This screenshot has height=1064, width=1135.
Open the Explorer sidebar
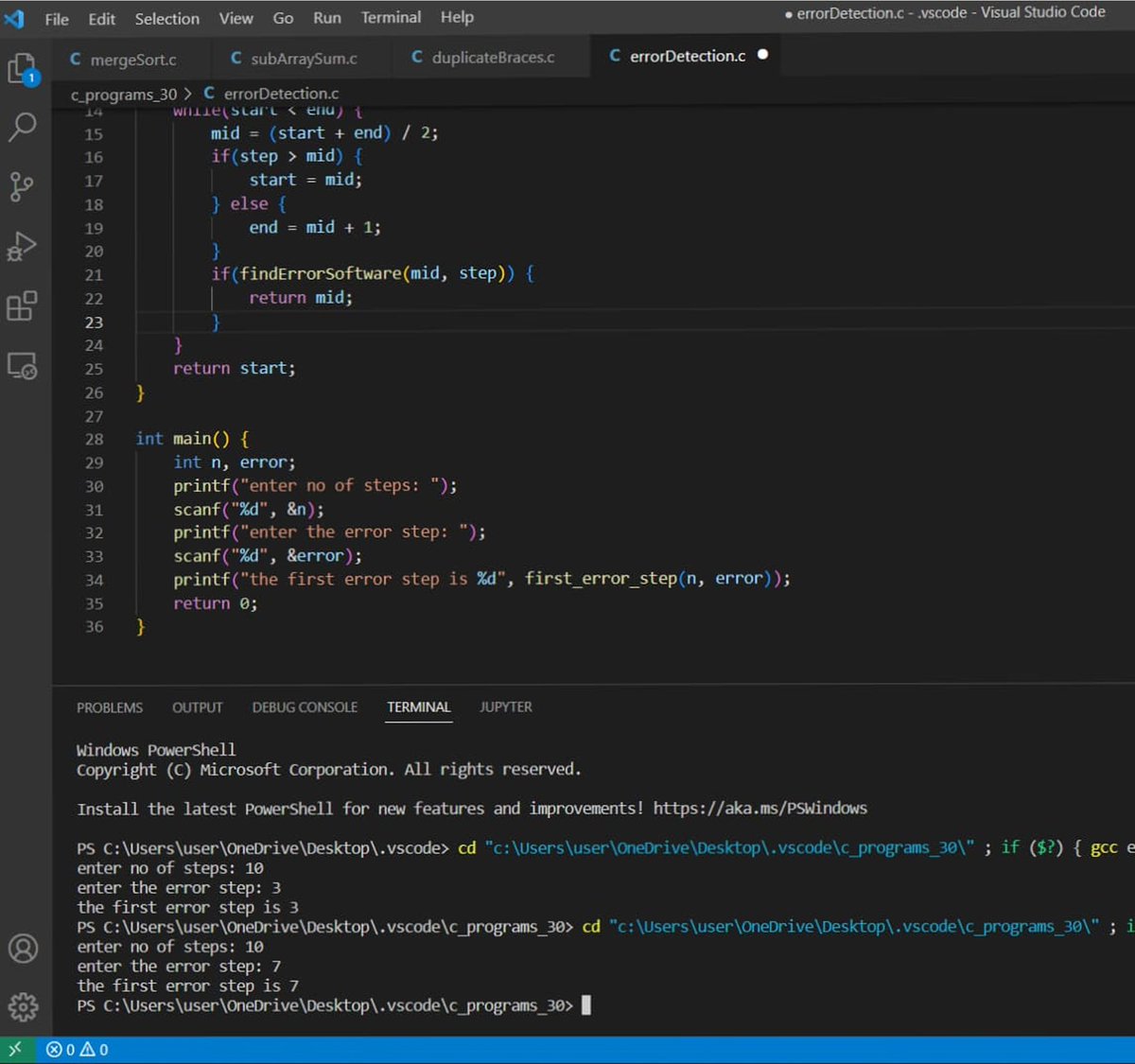coord(21,69)
